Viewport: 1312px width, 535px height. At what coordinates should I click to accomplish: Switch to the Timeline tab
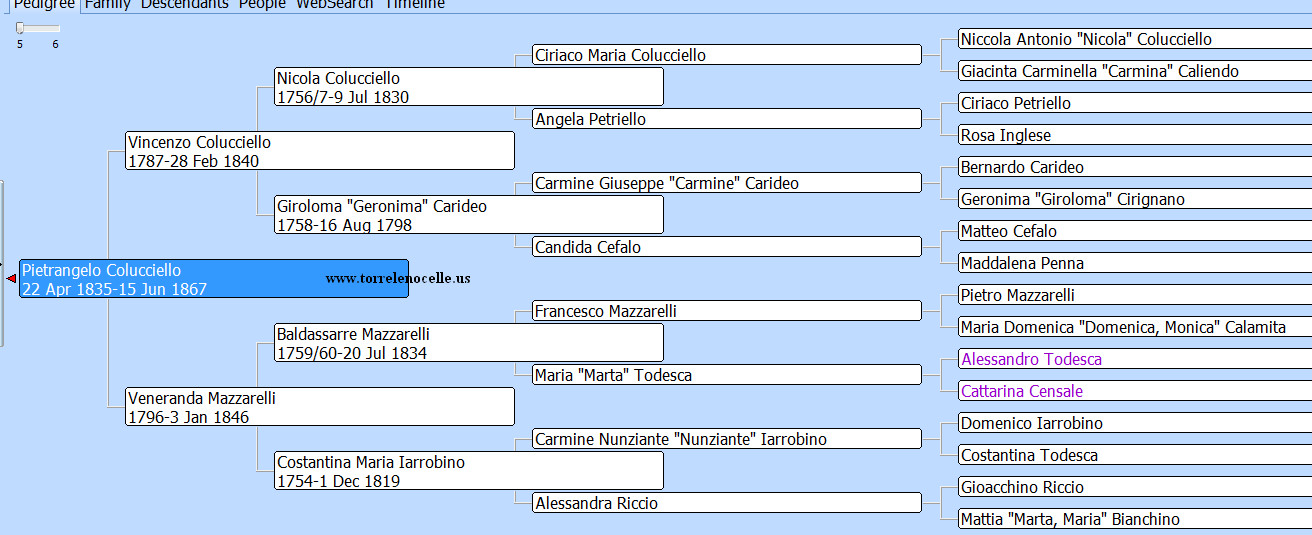tap(415, 4)
